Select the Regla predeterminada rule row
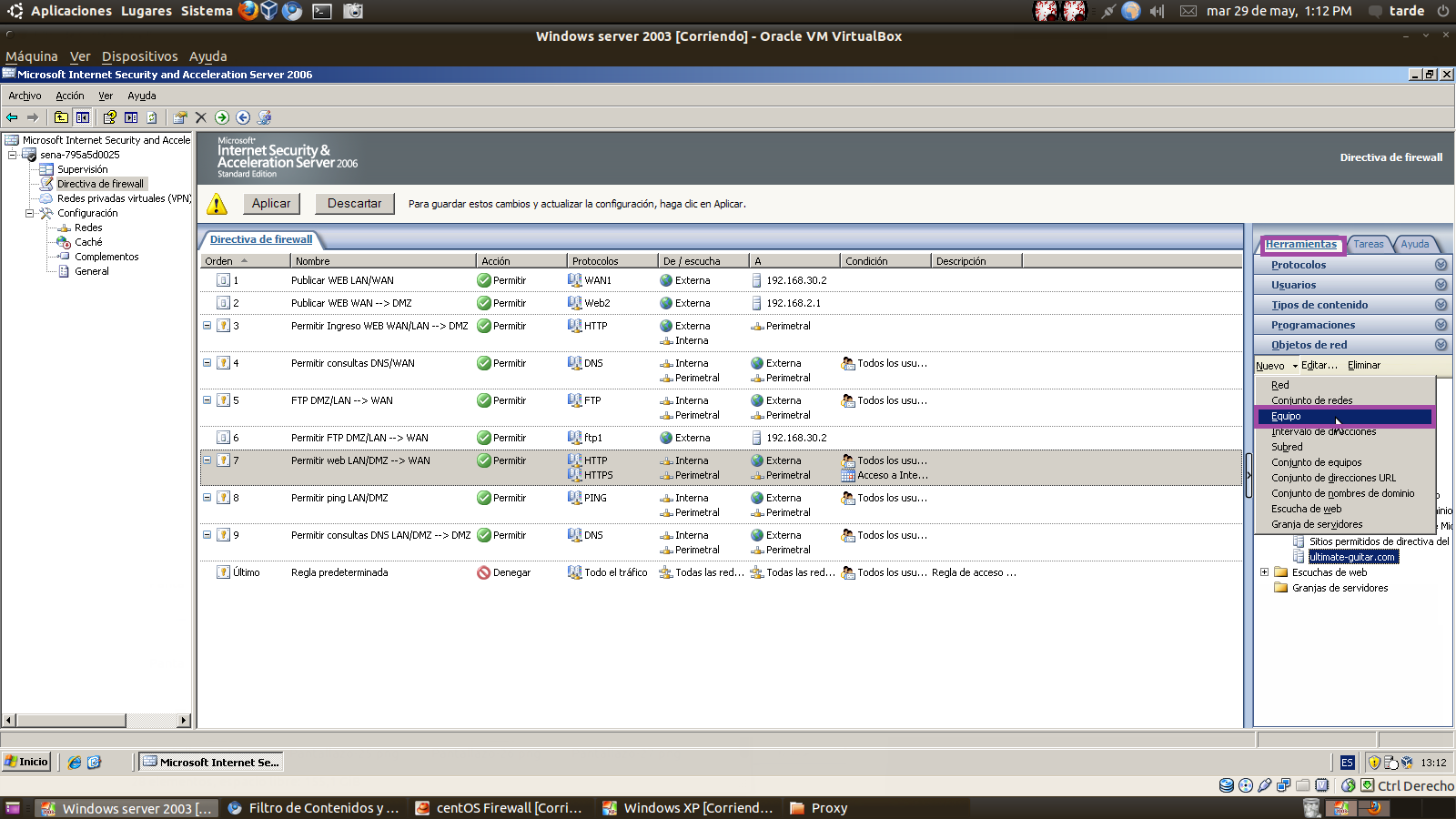Image resolution: width=1456 pixels, height=819 pixels. pyautogui.click(x=721, y=572)
